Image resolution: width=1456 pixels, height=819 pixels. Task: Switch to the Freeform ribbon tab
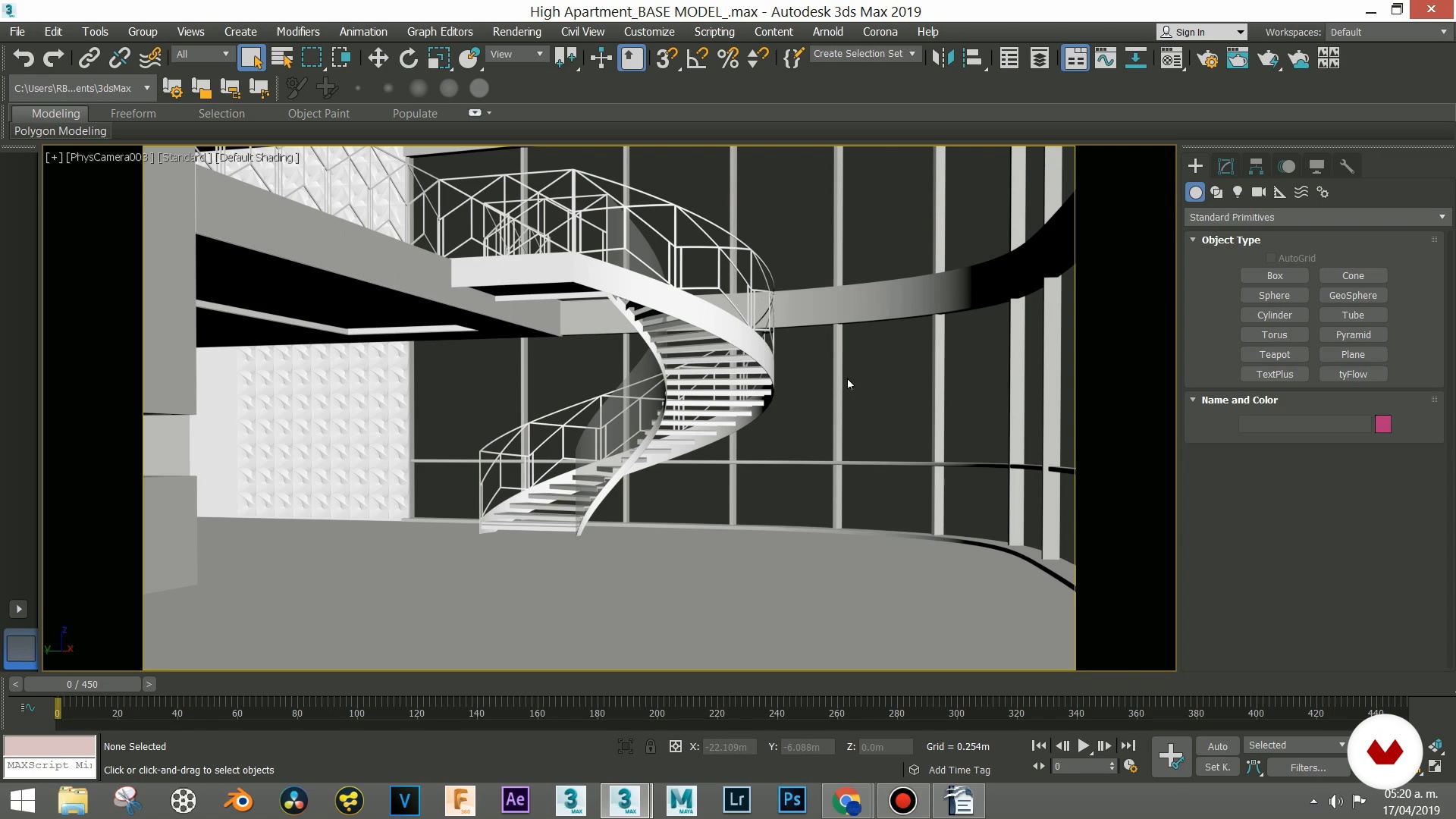point(133,113)
